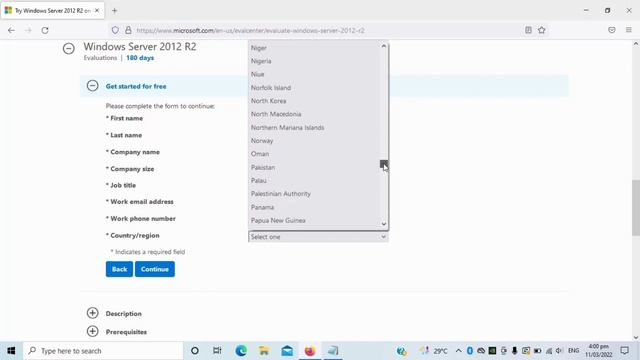Reload the page with refresh icon
The width and height of the screenshot is (640, 360).
(x=45, y=30)
